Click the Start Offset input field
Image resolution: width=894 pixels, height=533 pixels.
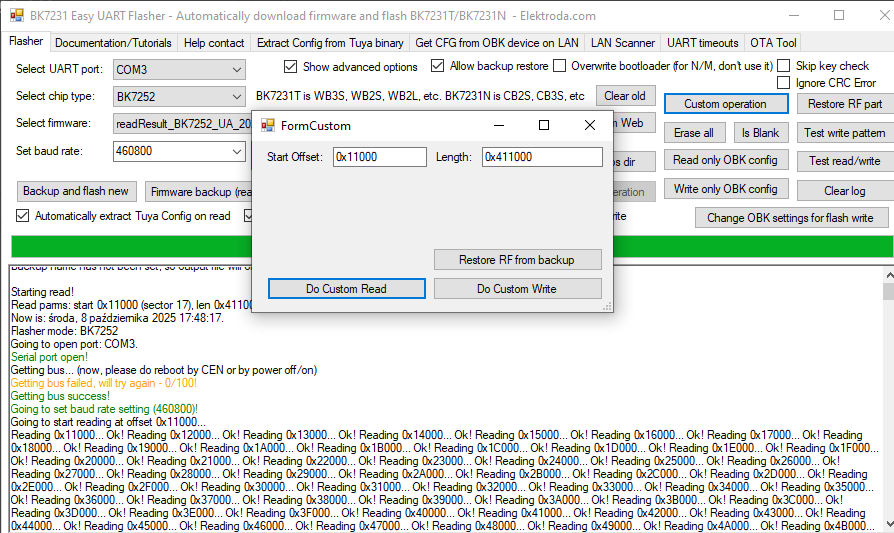pos(380,157)
